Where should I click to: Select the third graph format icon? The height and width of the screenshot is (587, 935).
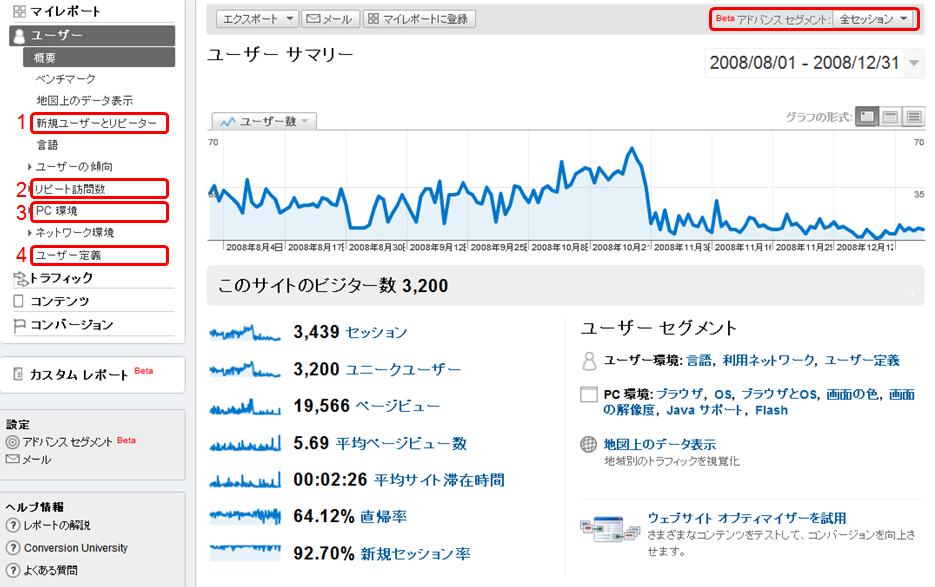click(914, 117)
